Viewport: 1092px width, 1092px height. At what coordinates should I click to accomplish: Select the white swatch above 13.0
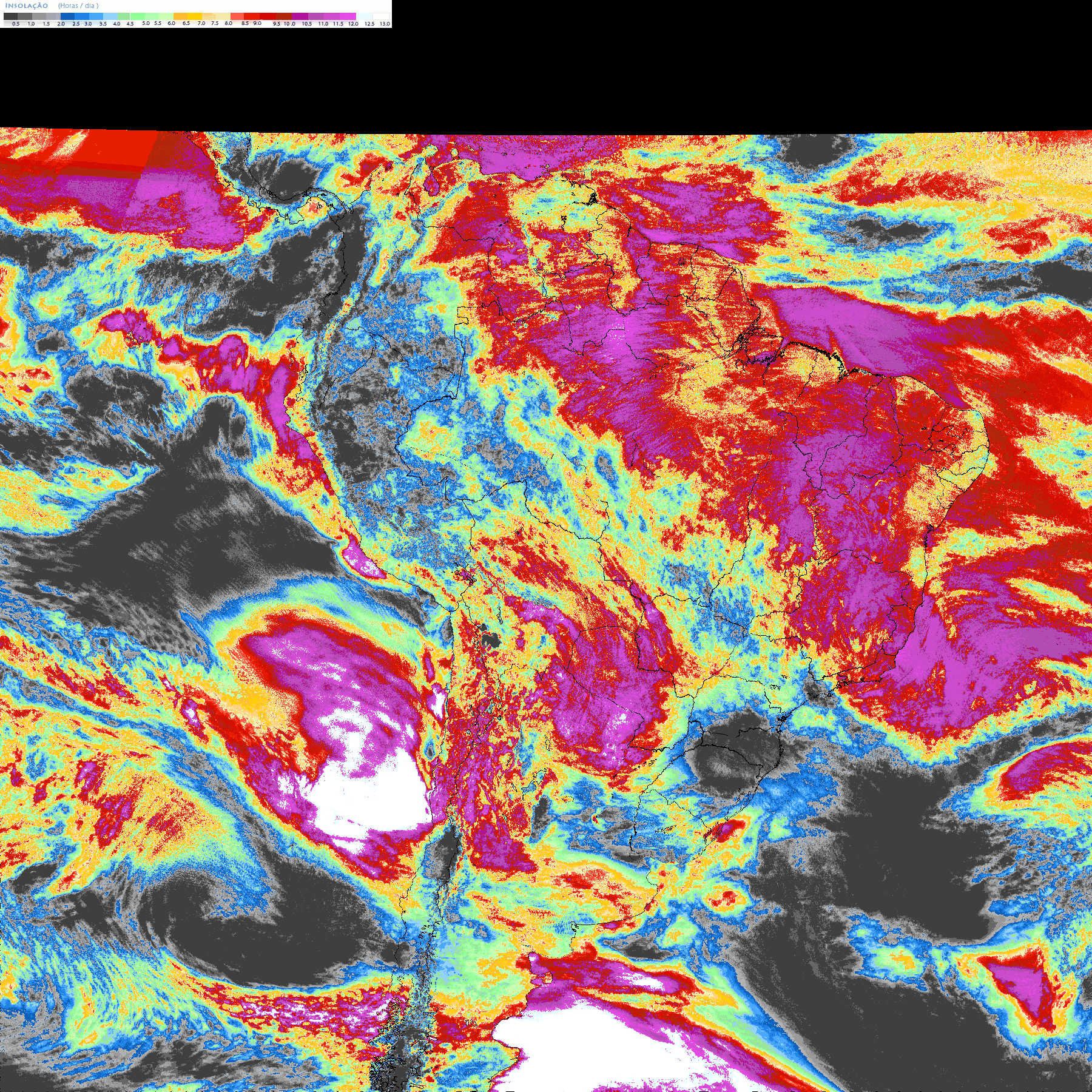pyautogui.click(x=381, y=16)
